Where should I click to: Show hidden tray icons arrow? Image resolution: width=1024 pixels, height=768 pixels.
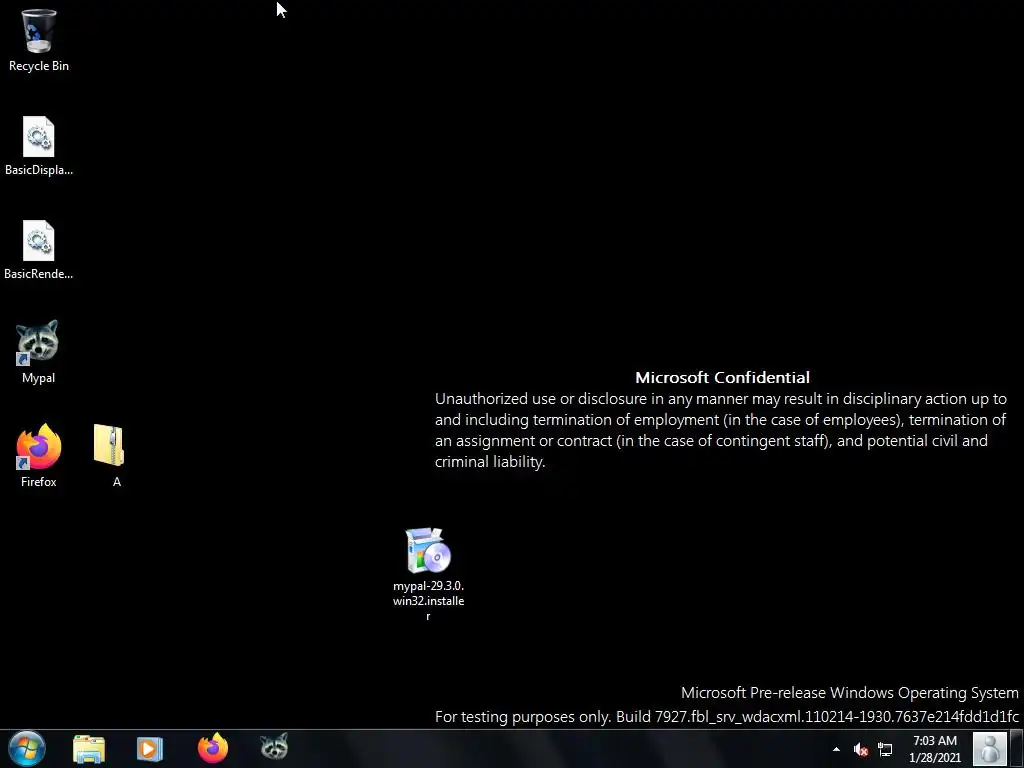(836, 749)
